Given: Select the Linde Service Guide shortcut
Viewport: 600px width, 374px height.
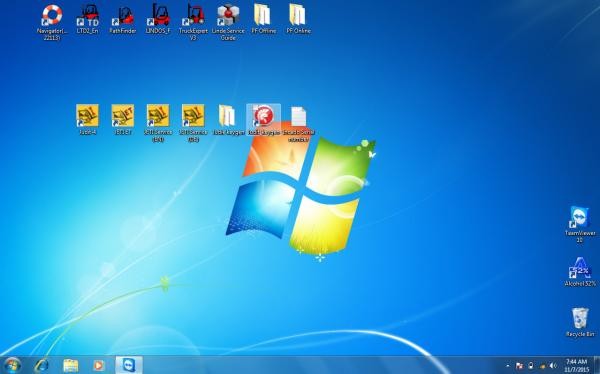Looking at the screenshot, I should 228,22.
